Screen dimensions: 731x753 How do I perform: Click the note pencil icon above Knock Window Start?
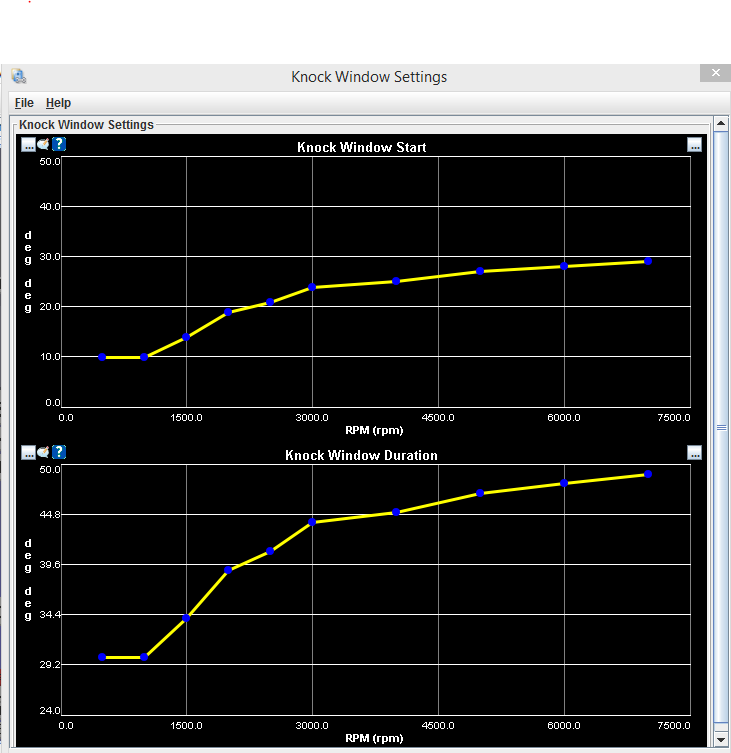point(43,144)
